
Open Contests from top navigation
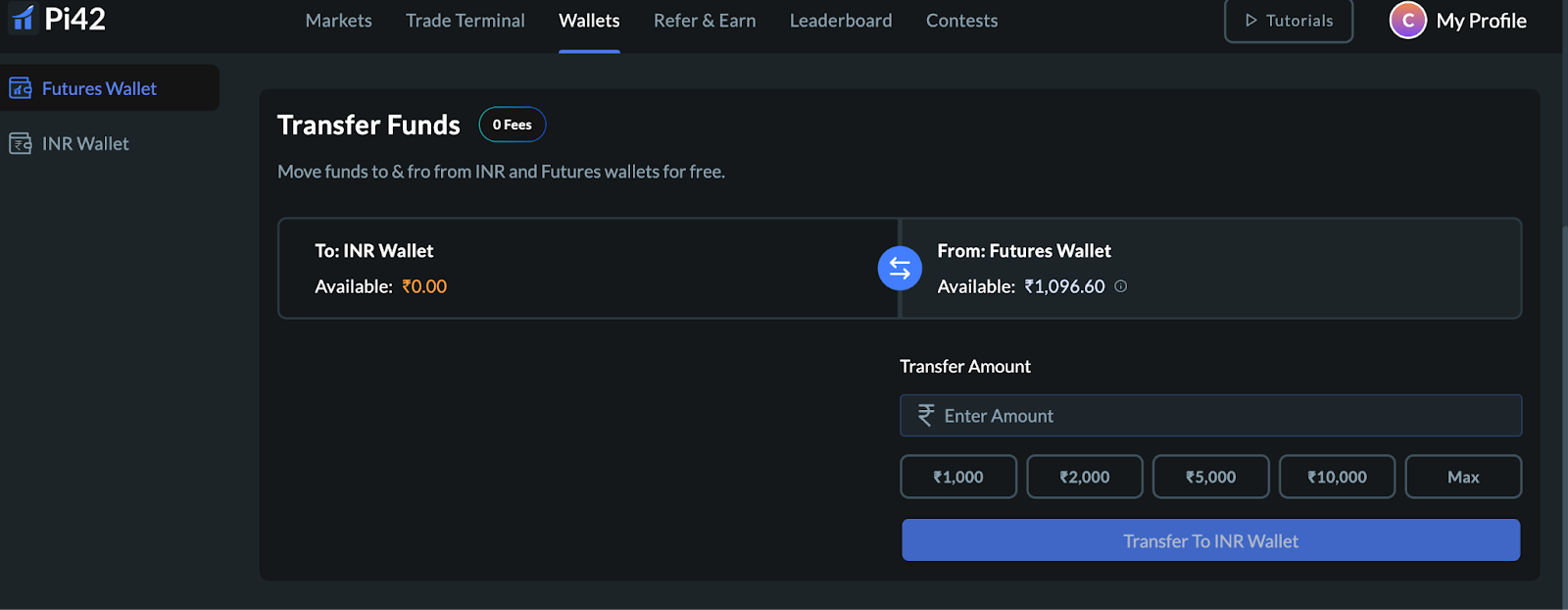tap(961, 21)
